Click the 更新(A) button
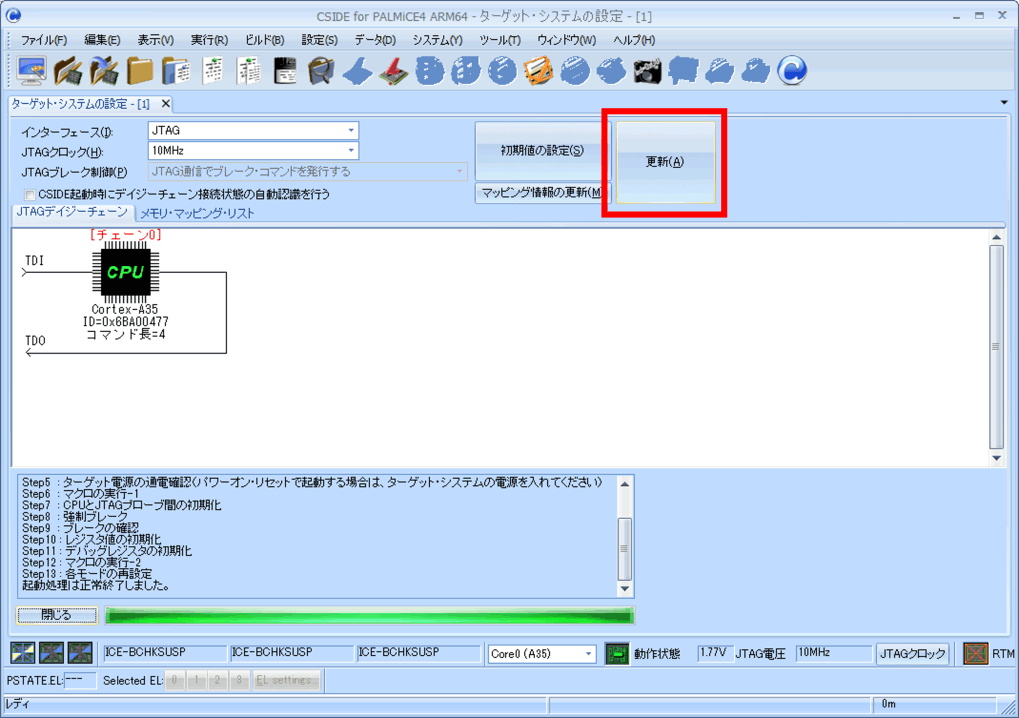 [665, 162]
